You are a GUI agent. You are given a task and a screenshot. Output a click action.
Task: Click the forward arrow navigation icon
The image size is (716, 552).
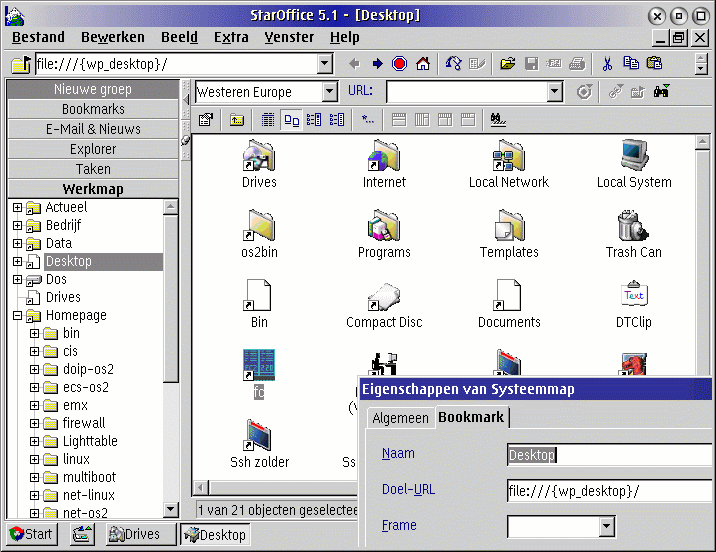click(x=377, y=64)
